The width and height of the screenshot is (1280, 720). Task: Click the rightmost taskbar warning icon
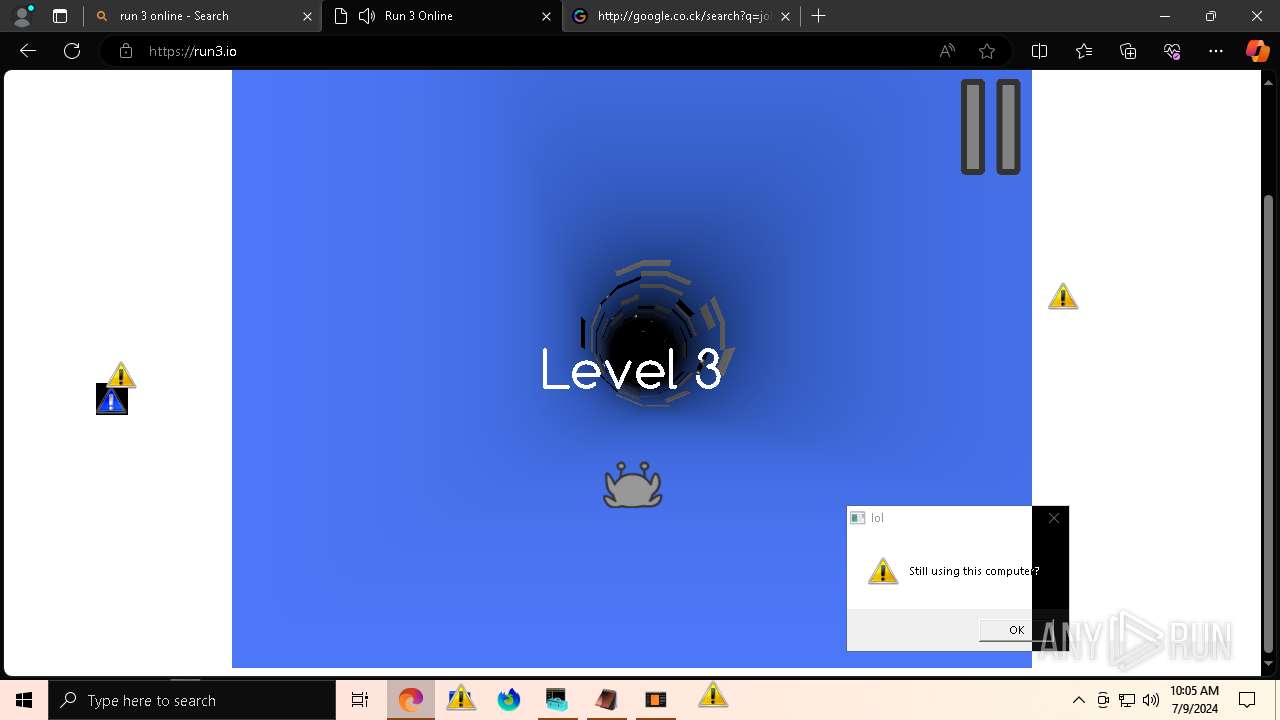713,695
